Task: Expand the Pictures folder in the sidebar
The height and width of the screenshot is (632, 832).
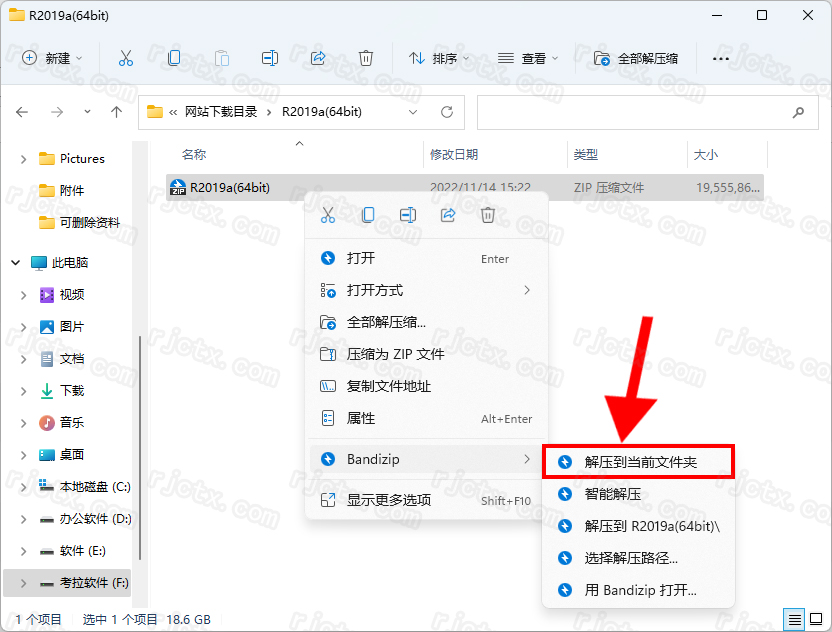Action: click(24, 158)
